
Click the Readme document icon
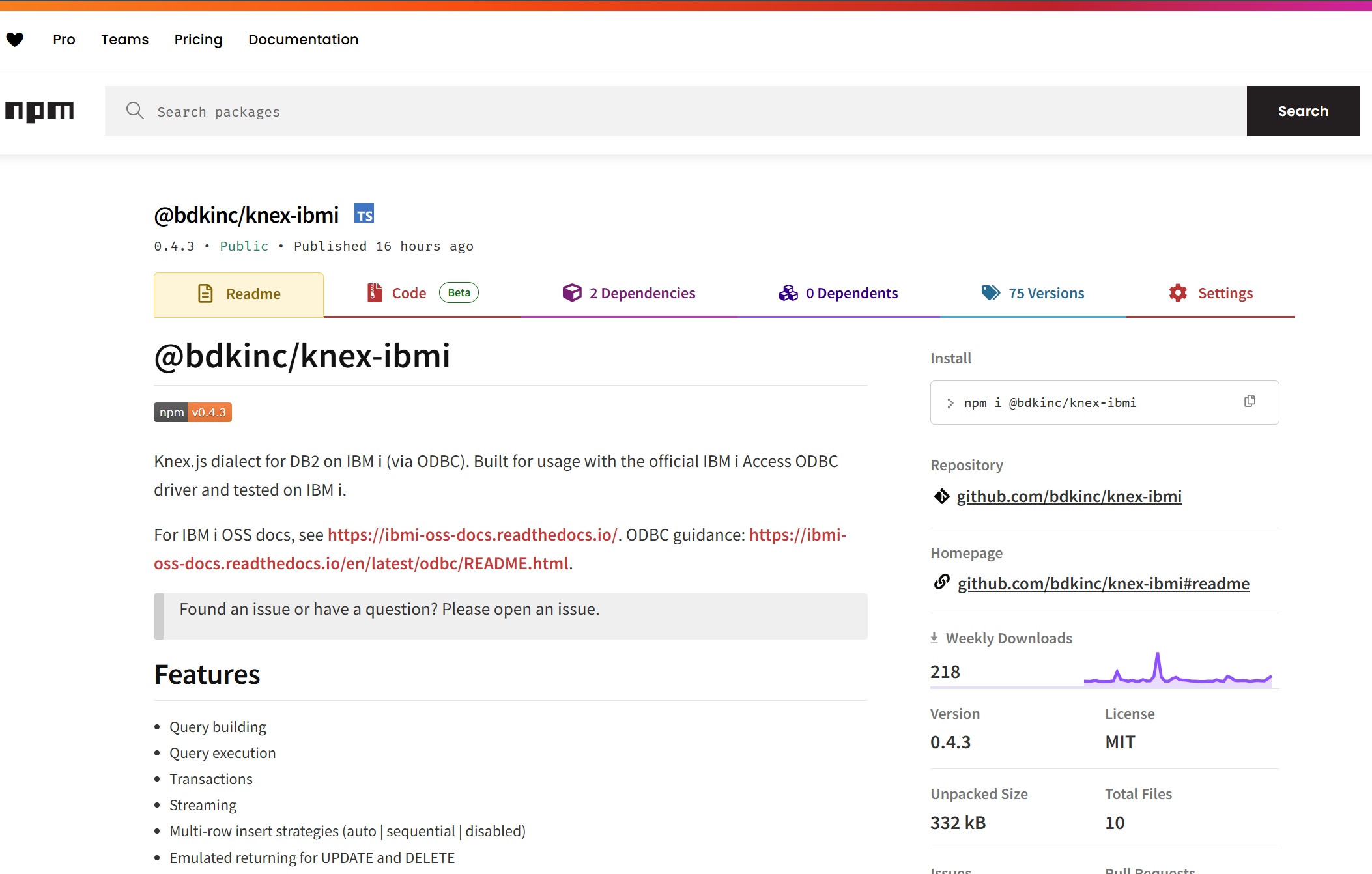(x=205, y=294)
